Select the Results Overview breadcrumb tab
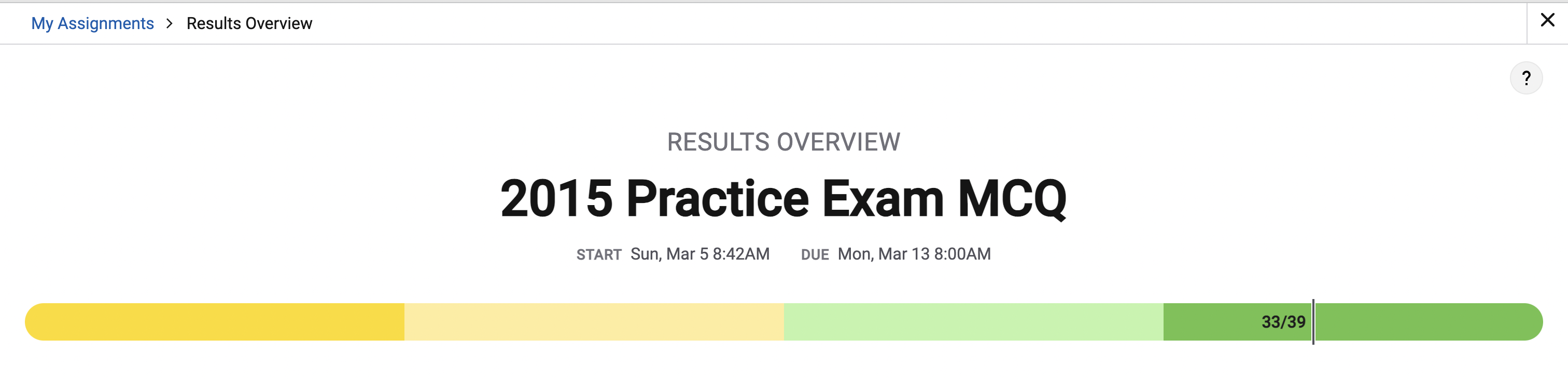1568x379 pixels. tap(249, 23)
